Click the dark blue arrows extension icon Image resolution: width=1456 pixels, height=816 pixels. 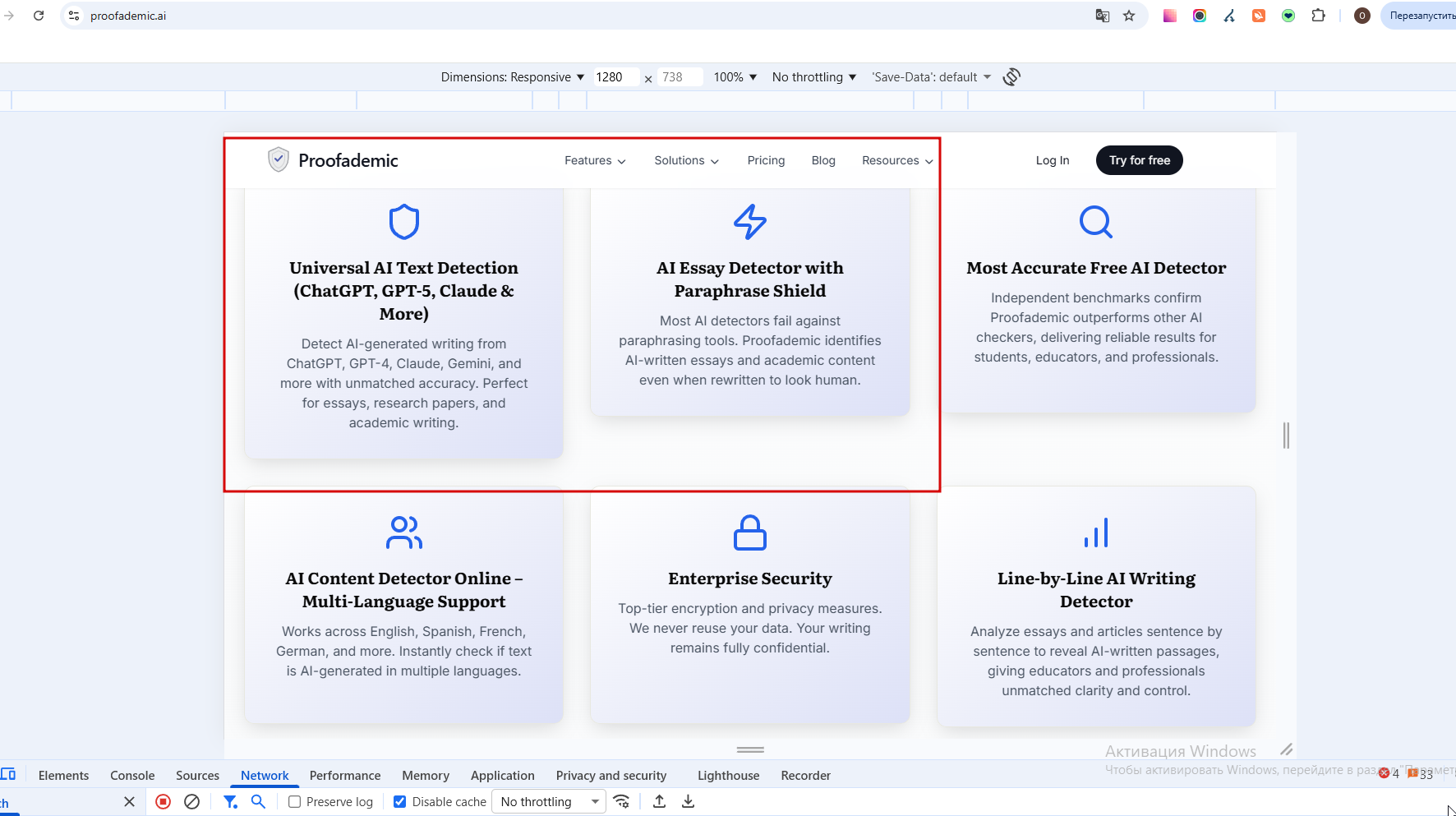click(x=1229, y=16)
